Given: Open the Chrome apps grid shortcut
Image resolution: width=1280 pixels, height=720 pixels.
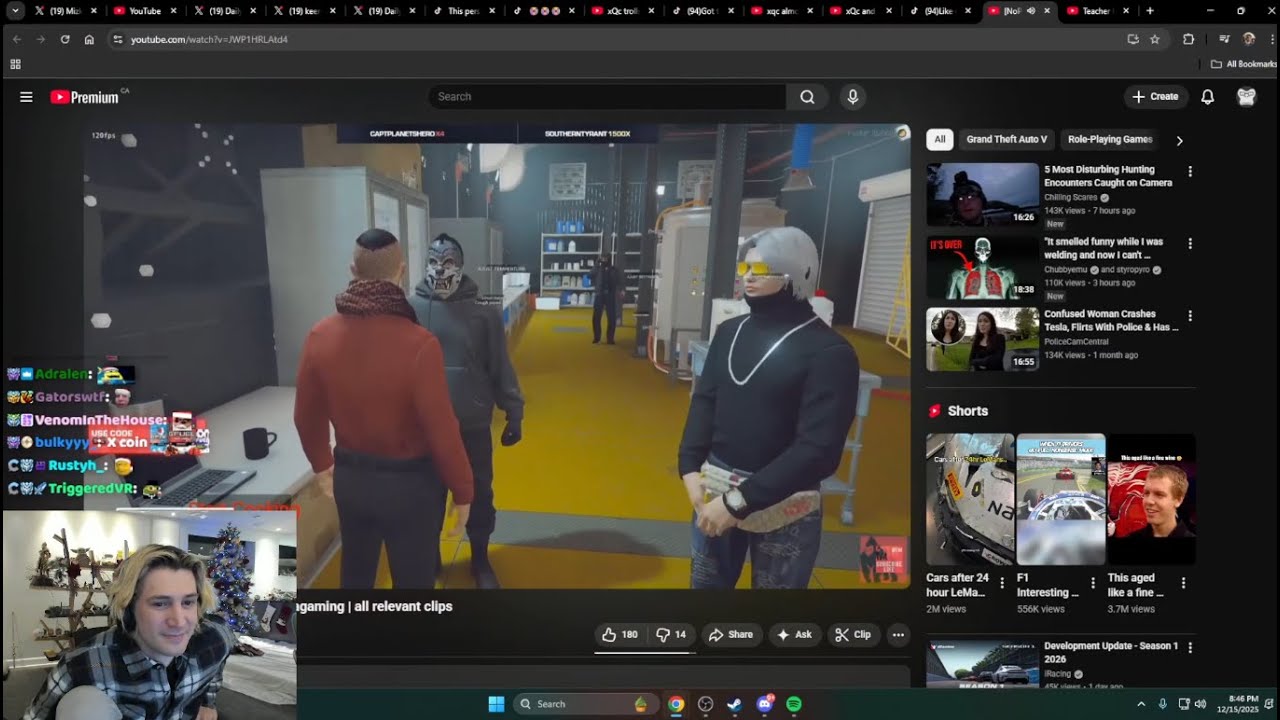Looking at the screenshot, I should pyautogui.click(x=15, y=64).
